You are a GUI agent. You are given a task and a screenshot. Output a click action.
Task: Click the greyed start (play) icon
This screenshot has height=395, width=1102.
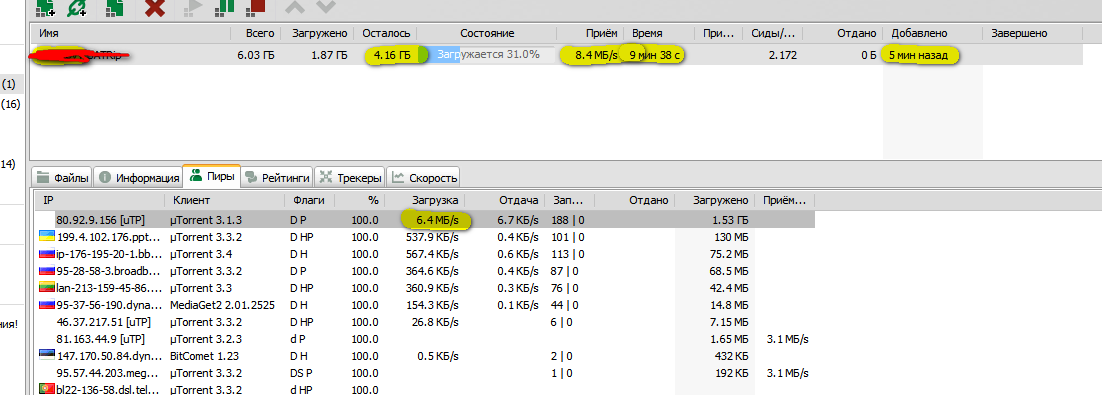point(193,7)
